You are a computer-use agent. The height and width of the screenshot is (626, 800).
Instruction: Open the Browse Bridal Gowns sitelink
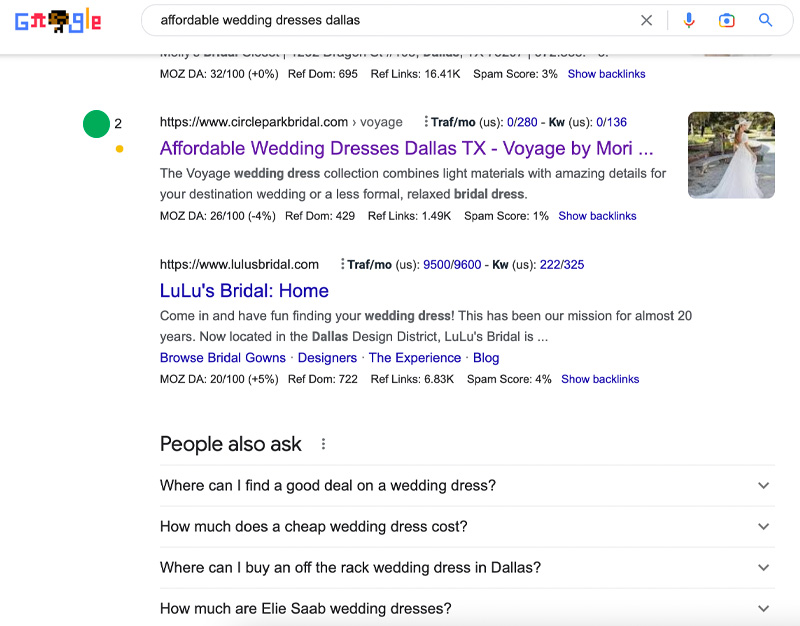pyautogui.click(x=223, y=358)
